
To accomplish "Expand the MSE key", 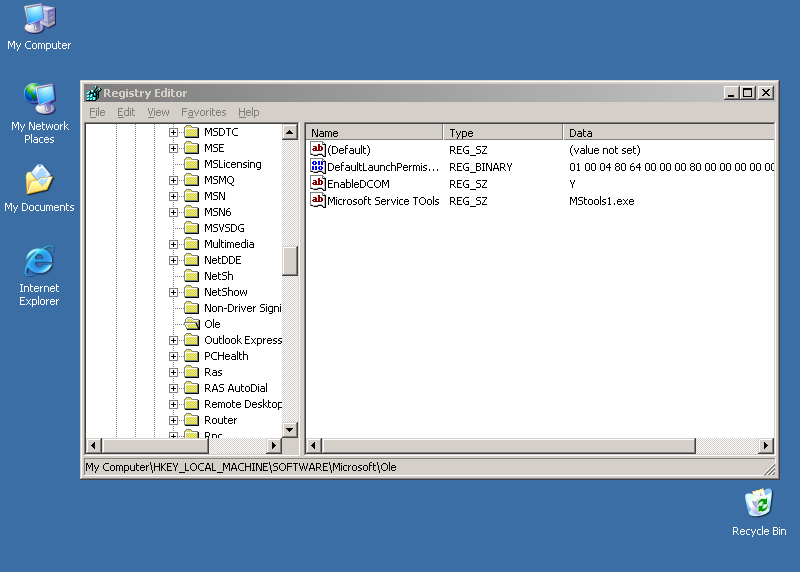I will click(x=173, y=148).
